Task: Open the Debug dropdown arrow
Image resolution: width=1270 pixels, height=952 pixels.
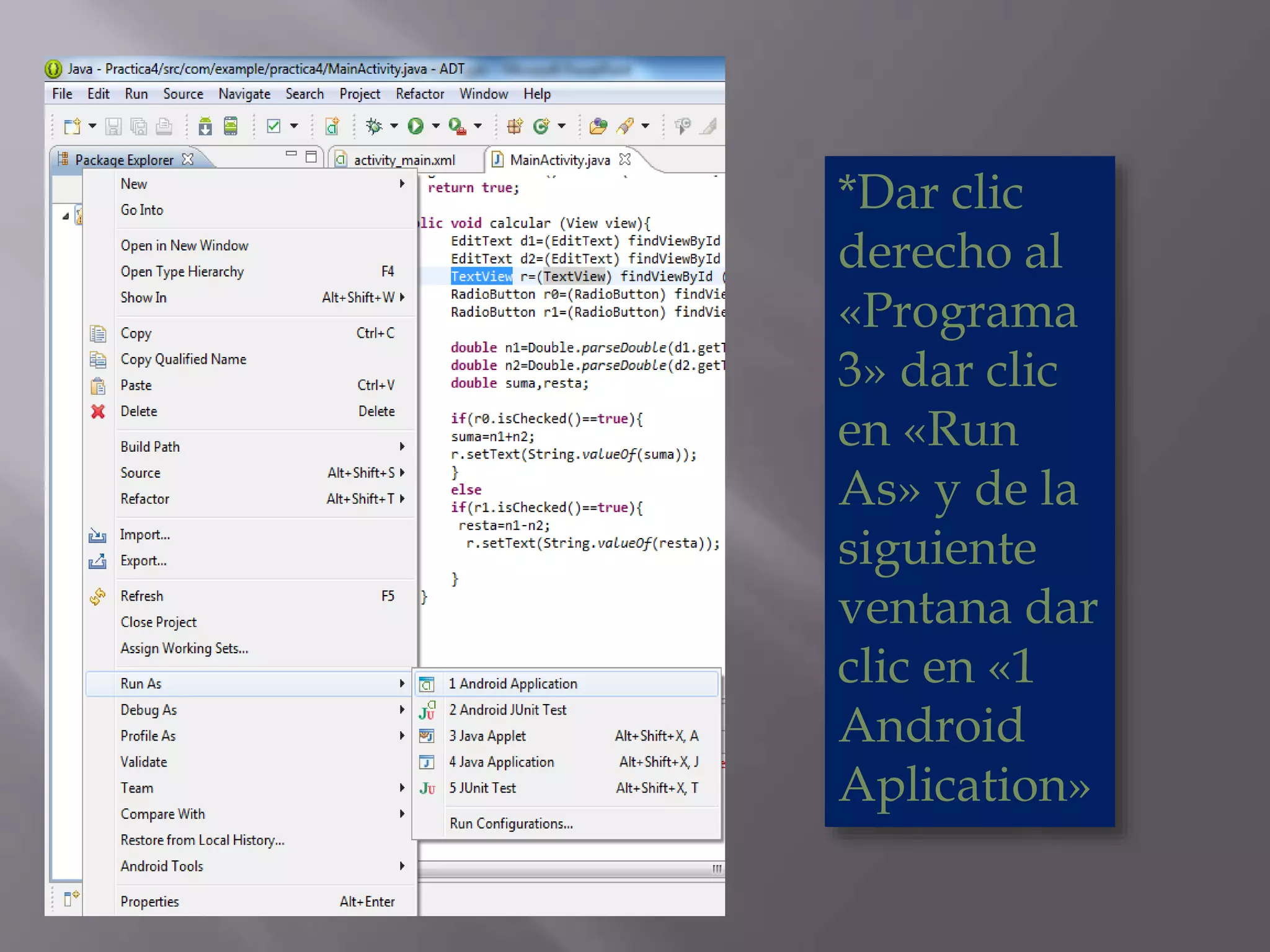Action: pyautogui.click(x=394, y=126)
